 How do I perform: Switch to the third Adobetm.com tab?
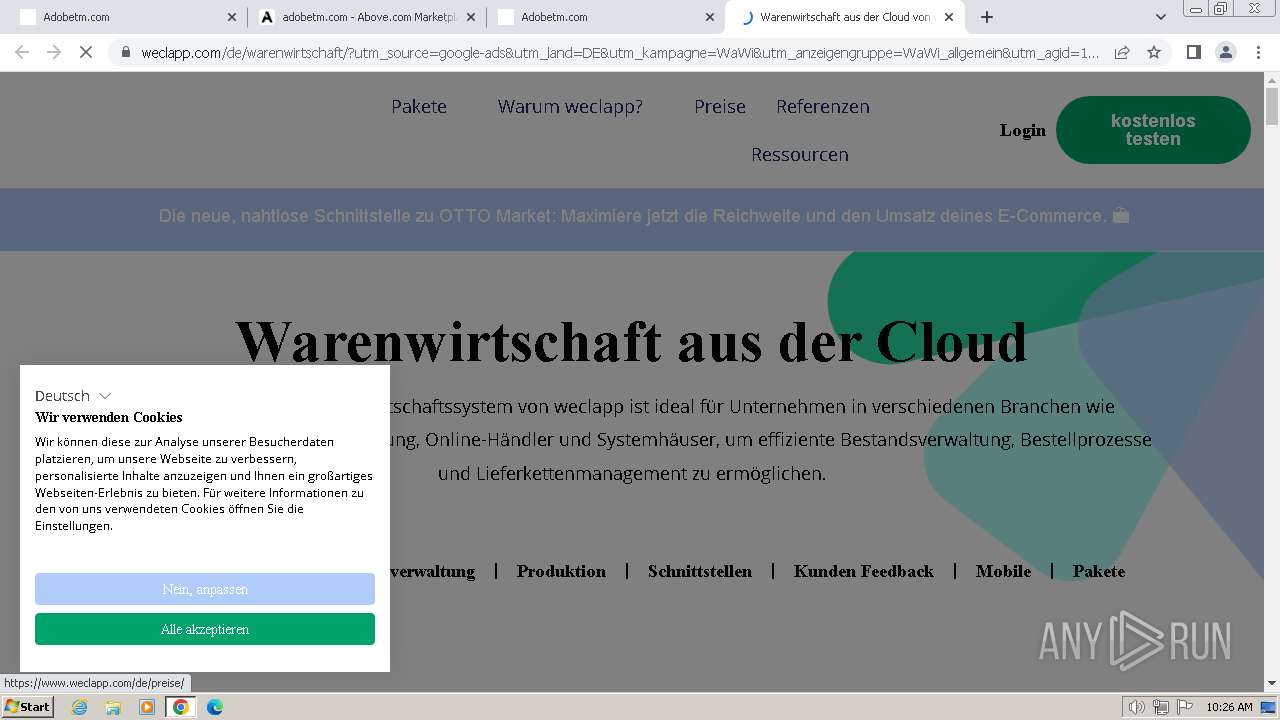click(x=604, y=17)
